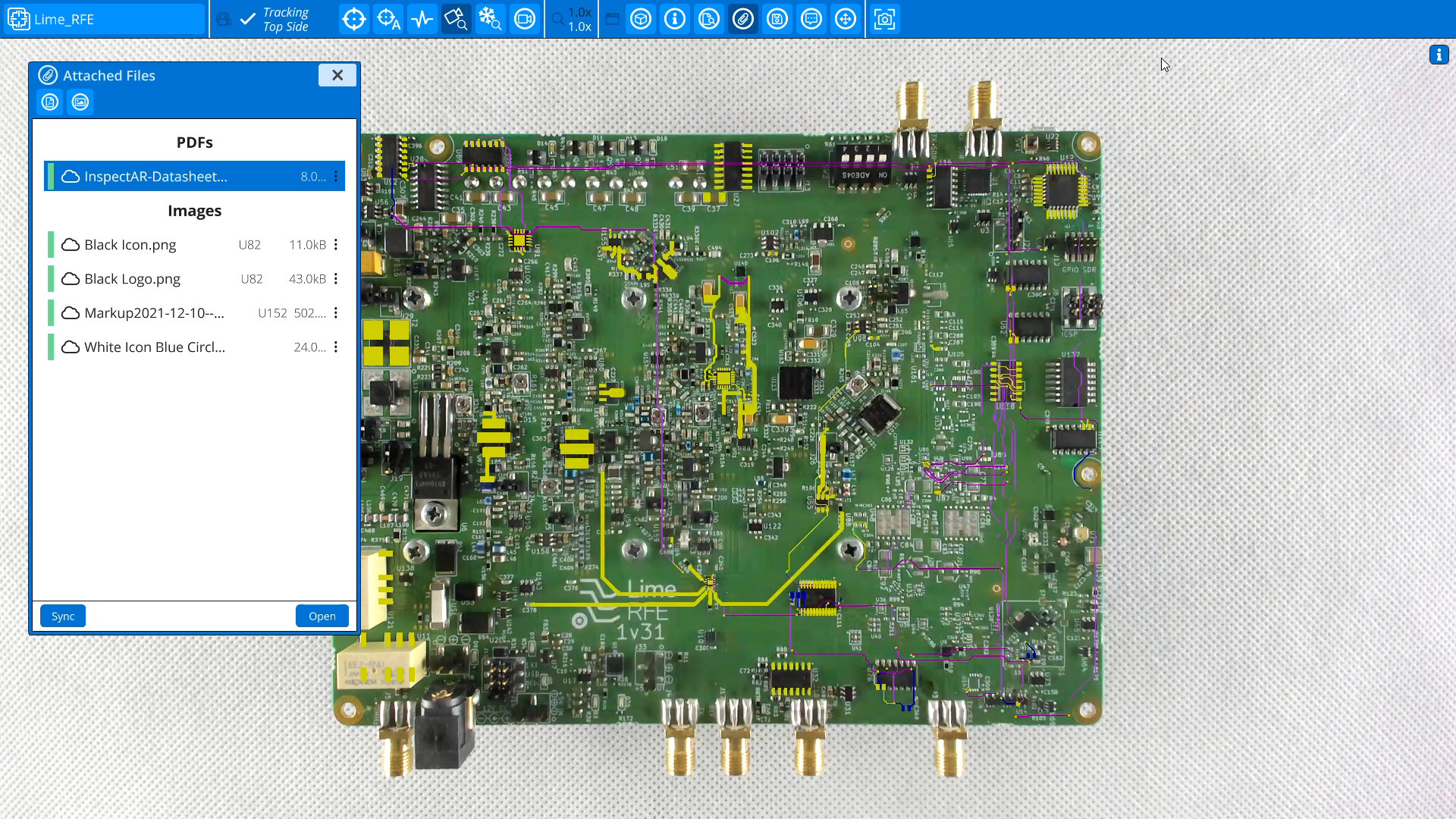This screenshot has width=1456, height=819.
Task: Open options menu for InspectAR-Datasheet PDF
Action: (336, 176)
